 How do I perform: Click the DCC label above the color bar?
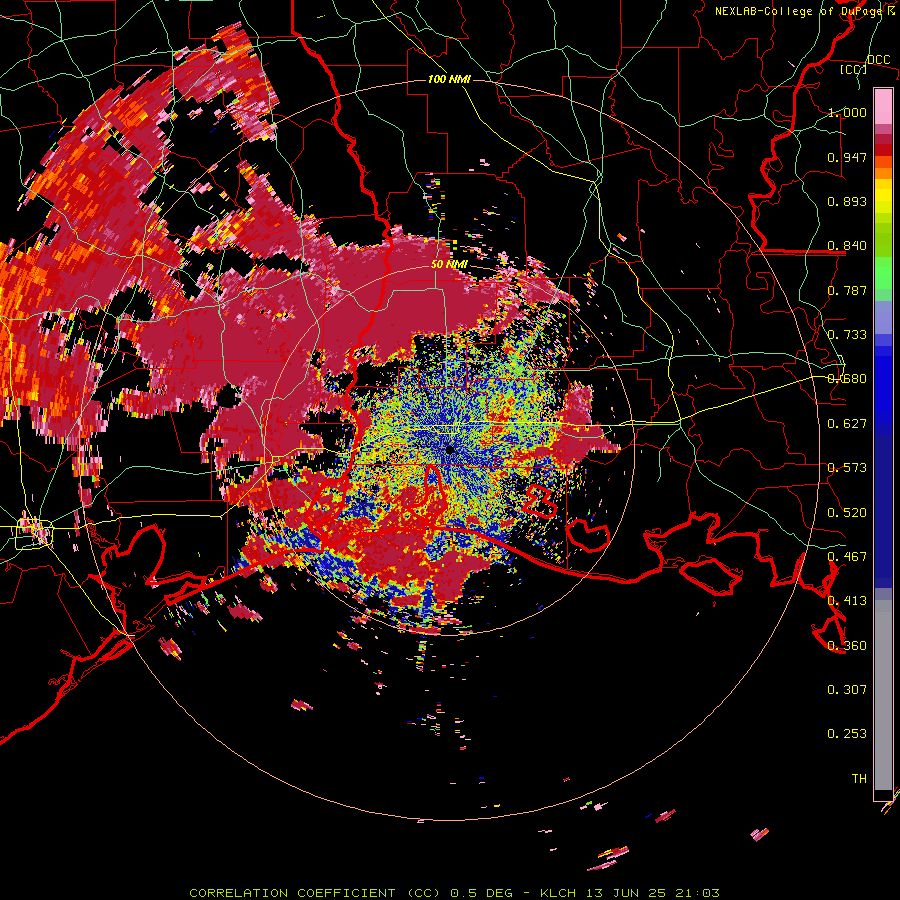click(878, 60)
